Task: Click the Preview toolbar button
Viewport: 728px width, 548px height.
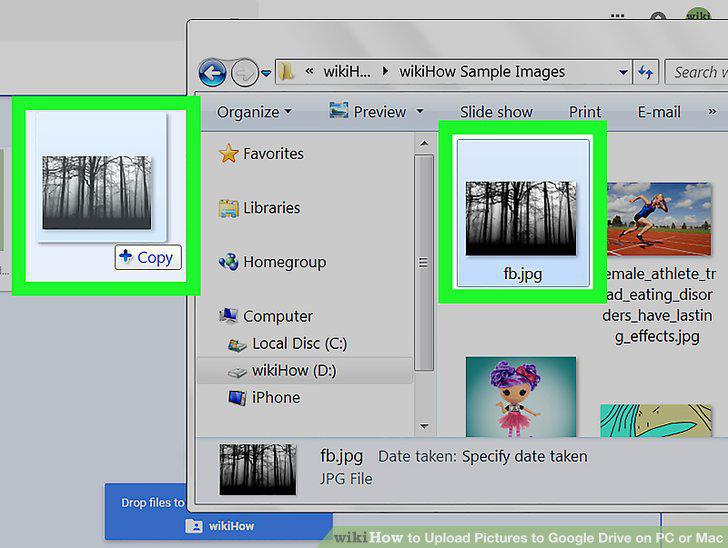Action: tap(368, 111)
